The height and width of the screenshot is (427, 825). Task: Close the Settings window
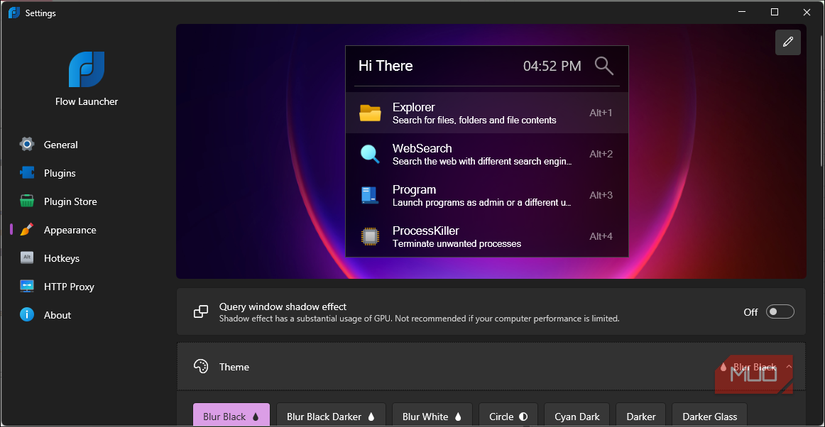(807, 12)
